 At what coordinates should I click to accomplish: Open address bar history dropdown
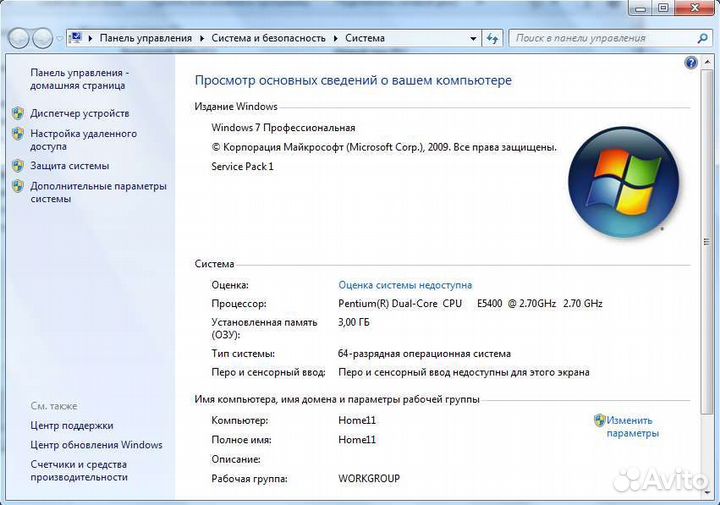click(x=473, y=39)
